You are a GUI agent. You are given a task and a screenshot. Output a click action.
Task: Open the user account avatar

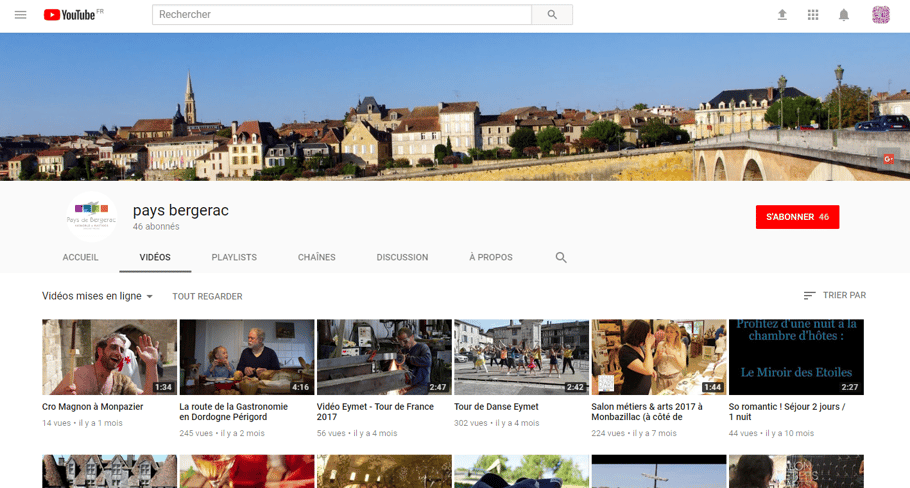pyautogui.click(x=881, y=15)
